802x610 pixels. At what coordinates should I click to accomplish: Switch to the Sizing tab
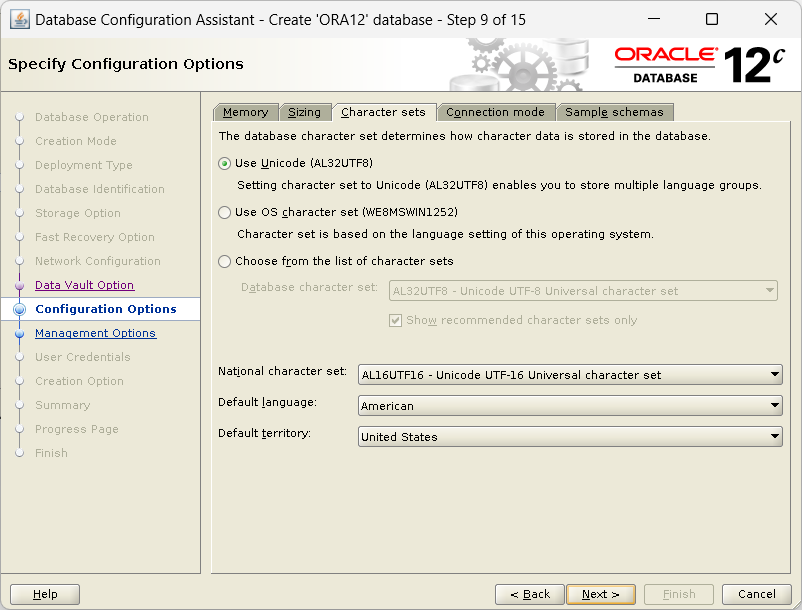point(304,112)
